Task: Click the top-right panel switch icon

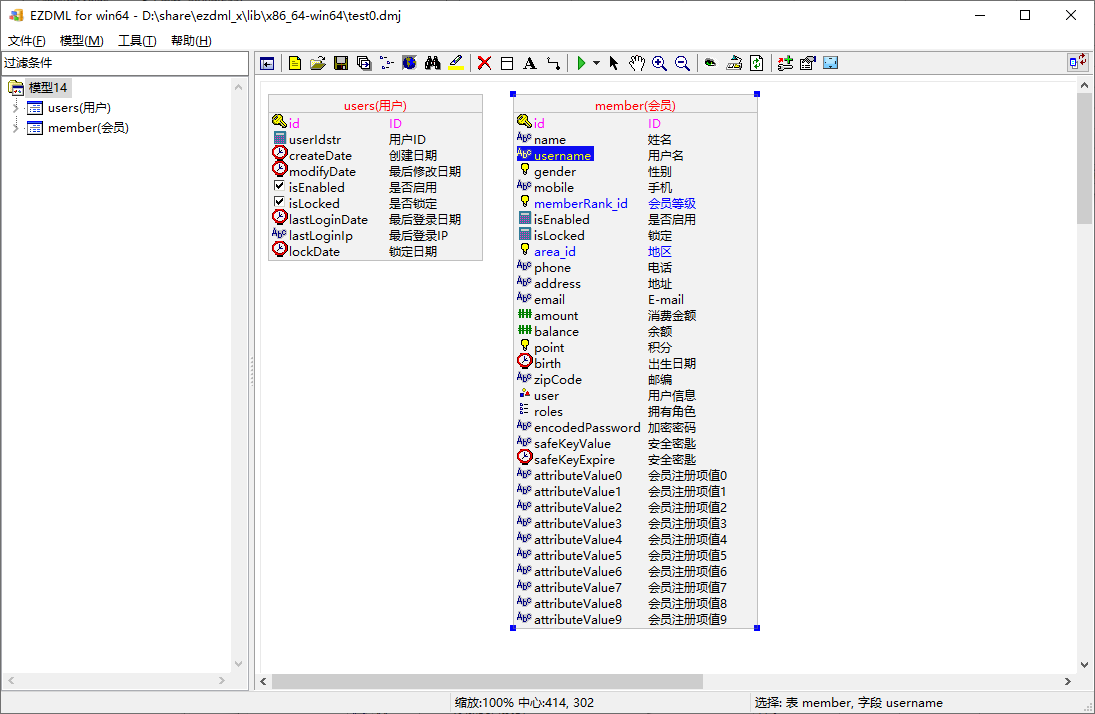Action: click(1078, 62)
